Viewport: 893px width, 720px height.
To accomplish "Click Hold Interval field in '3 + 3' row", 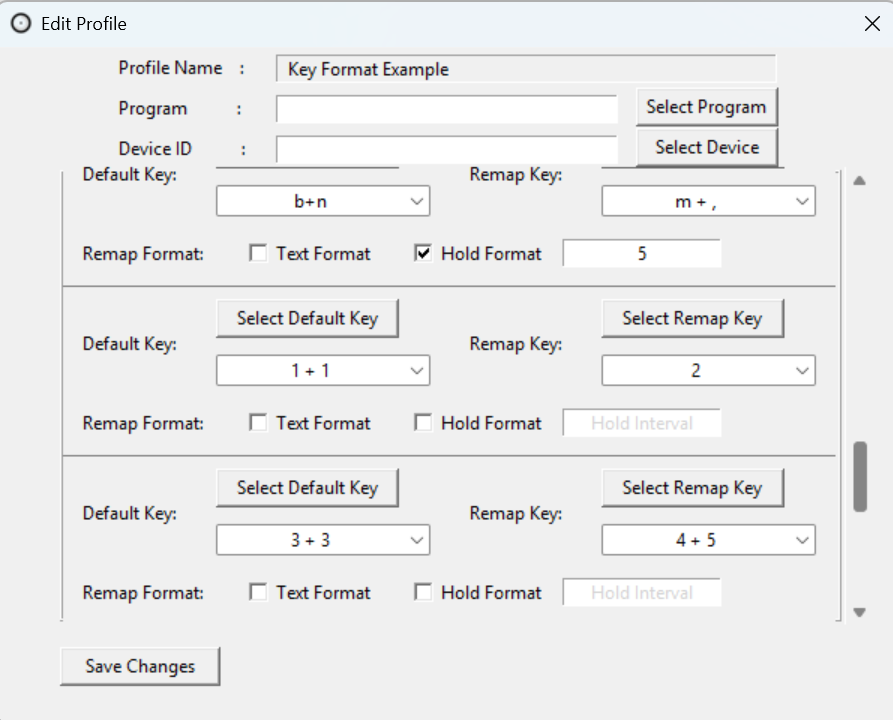I will pos(642,592).
